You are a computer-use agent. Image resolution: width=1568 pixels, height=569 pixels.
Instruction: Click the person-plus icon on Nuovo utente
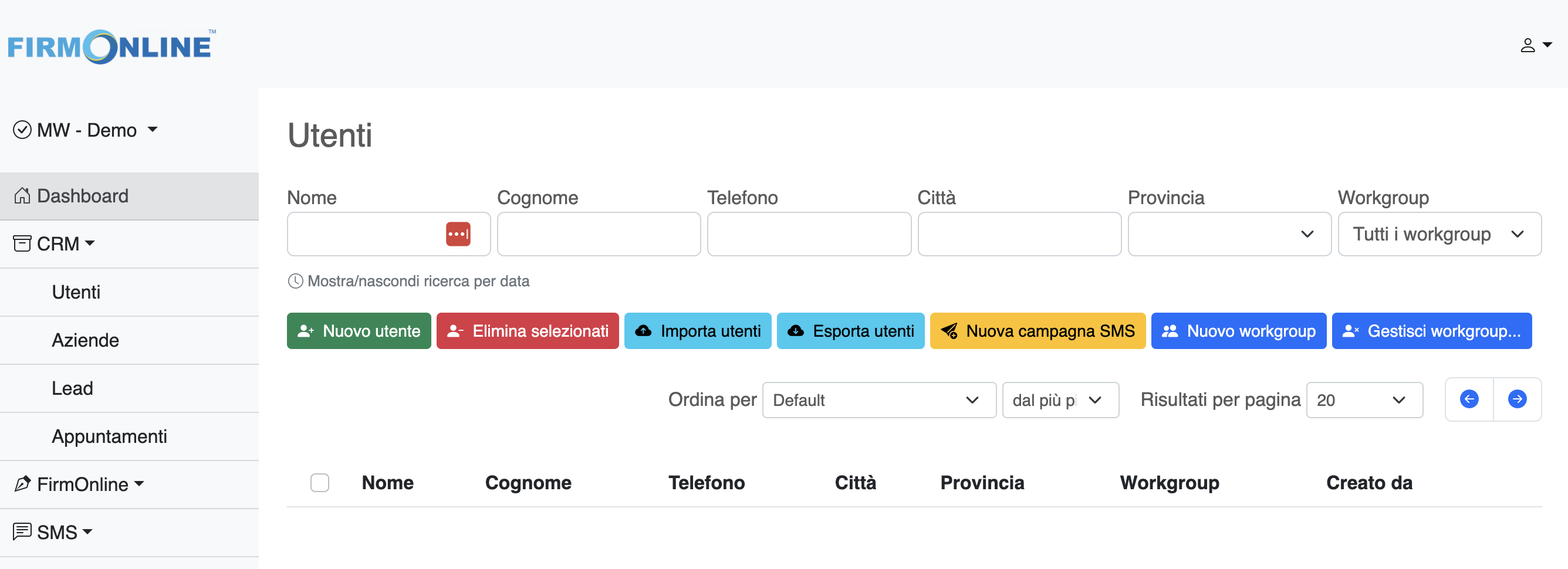point(306,330)
